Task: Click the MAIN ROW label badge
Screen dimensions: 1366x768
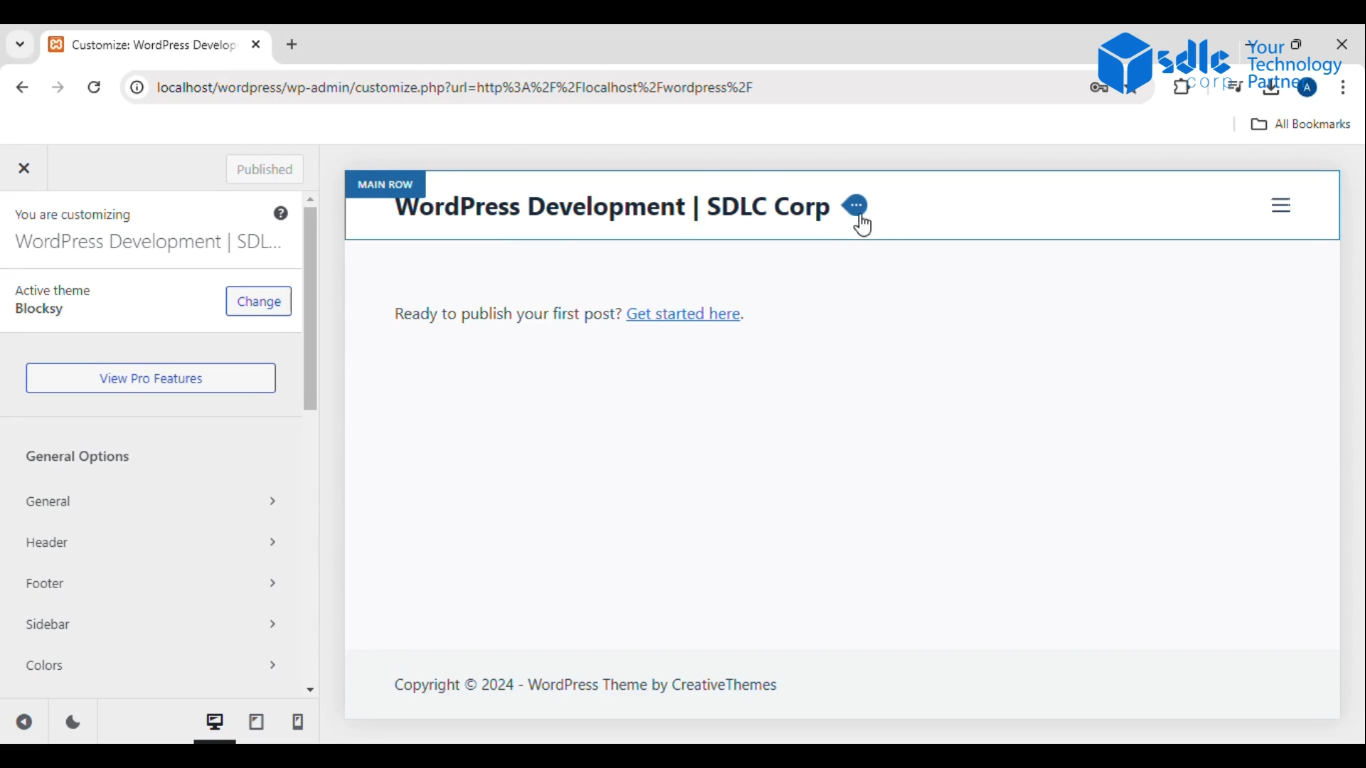Action: (x=385, y=185)
